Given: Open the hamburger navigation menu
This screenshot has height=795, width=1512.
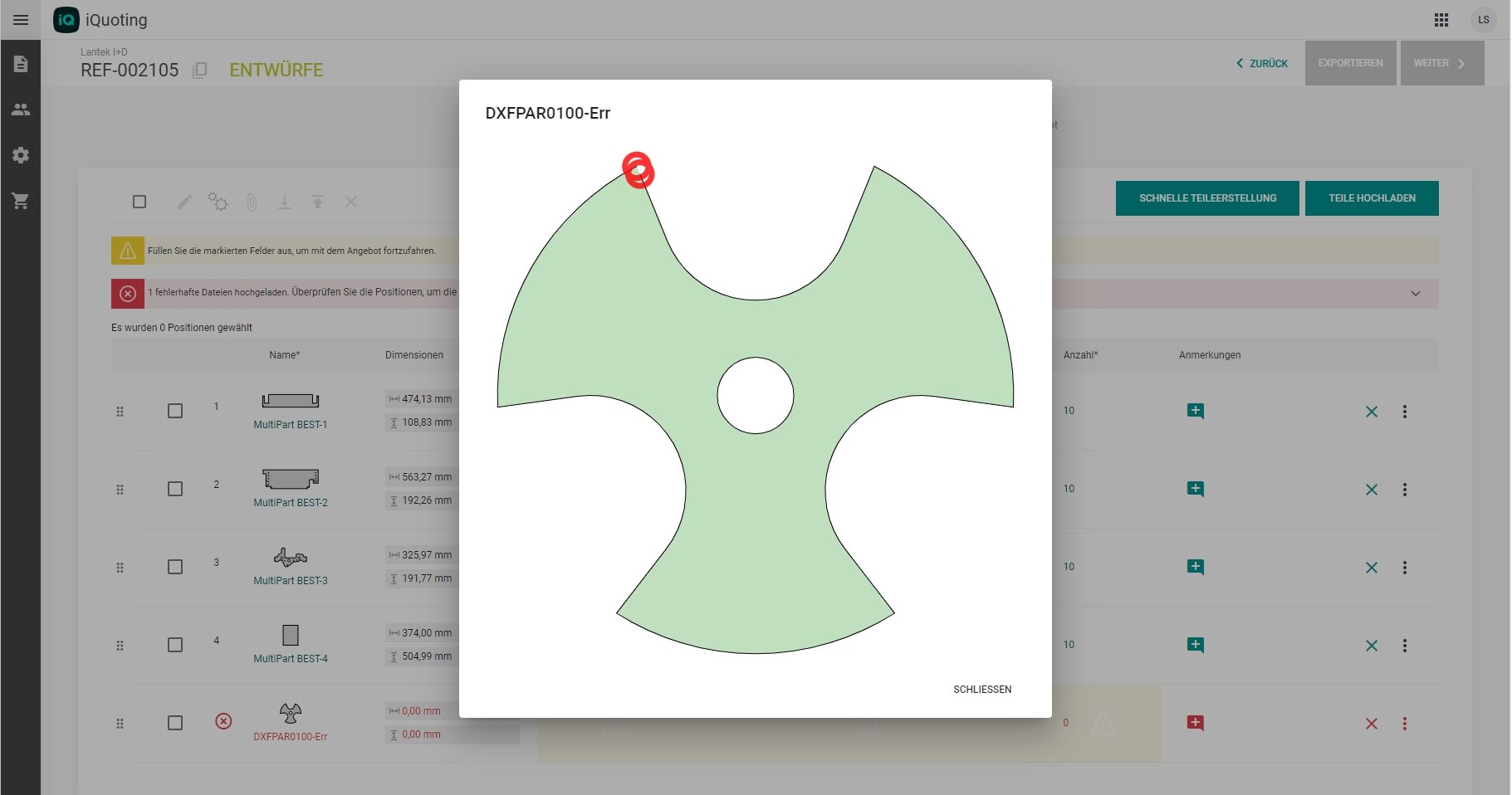Looking at the screenshot, I should click(x=21, y=20).
